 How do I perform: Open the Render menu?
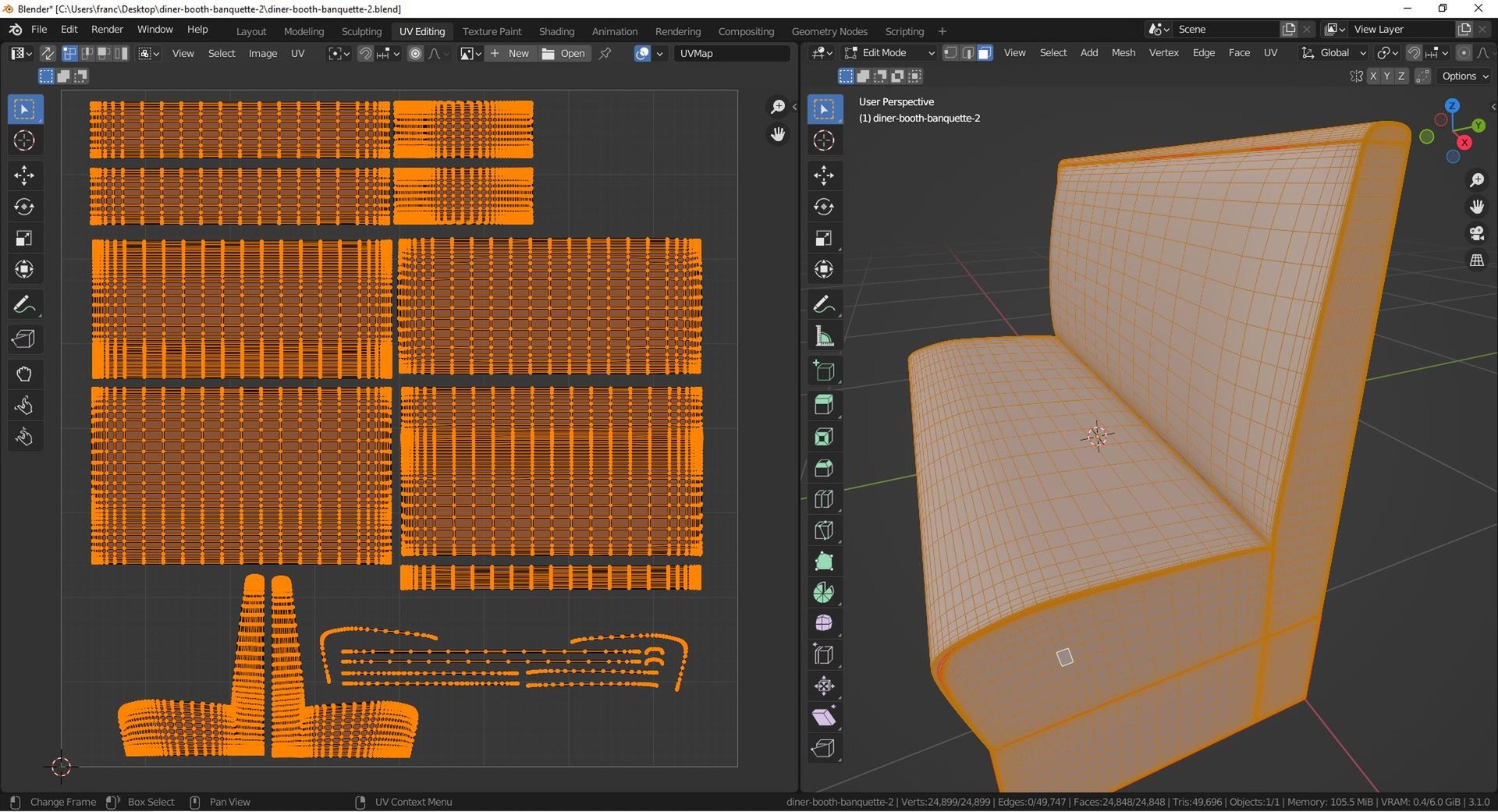[107, 29]
